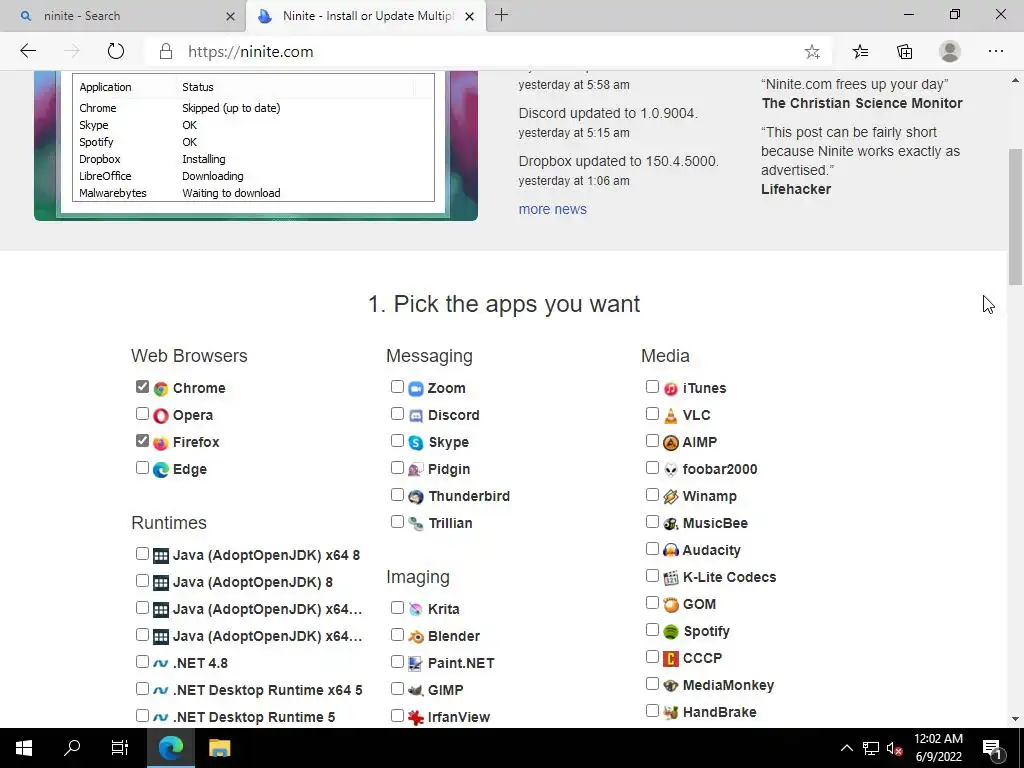Viewport: 1024px width, 768px height.
Task: Check the .NET 4.8 checkbox
Action: (x=142, y=662)
